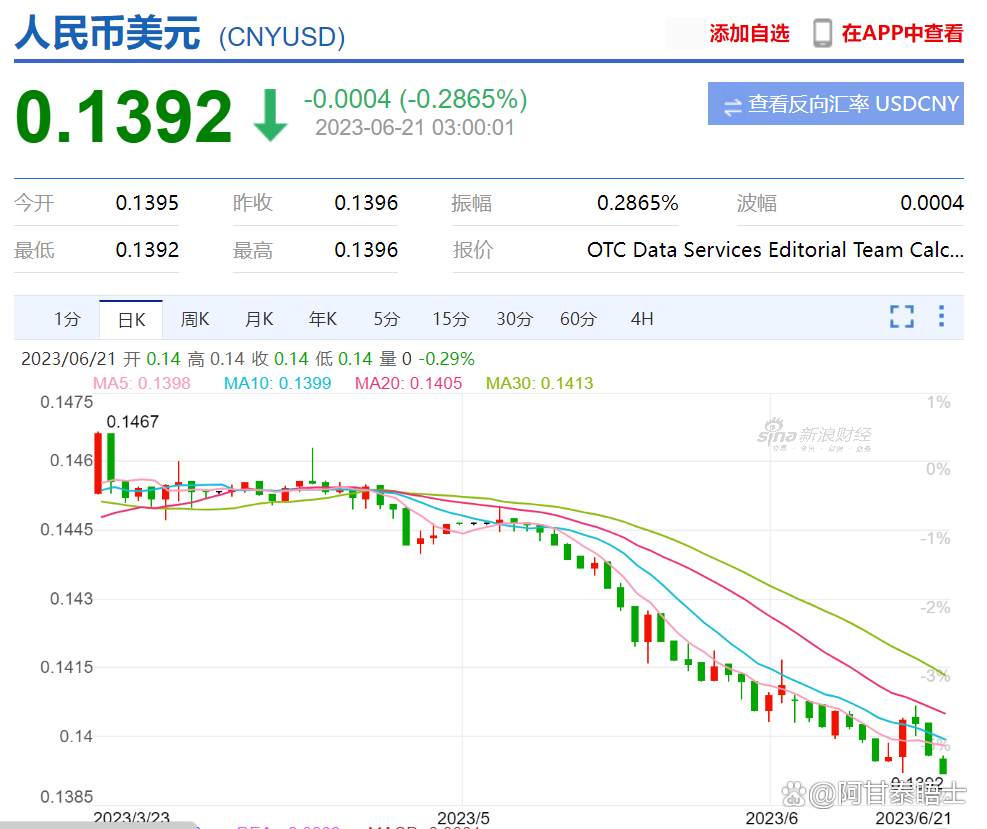The height and width of the screenshot is (829, 987).
Task: Click 查看反向汇率 USDCNY button
Action: [x=835, y=104]
